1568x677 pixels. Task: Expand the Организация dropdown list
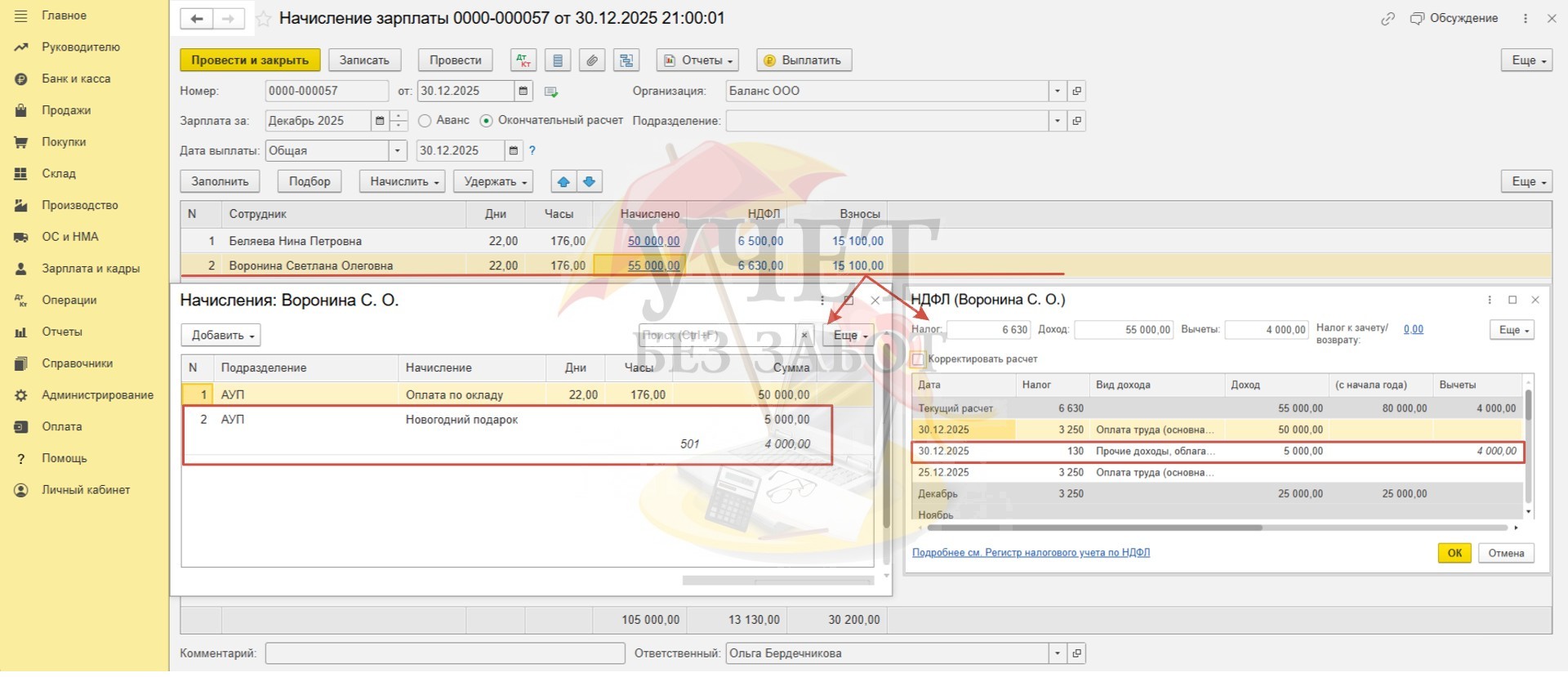[x=1057, y=91]
